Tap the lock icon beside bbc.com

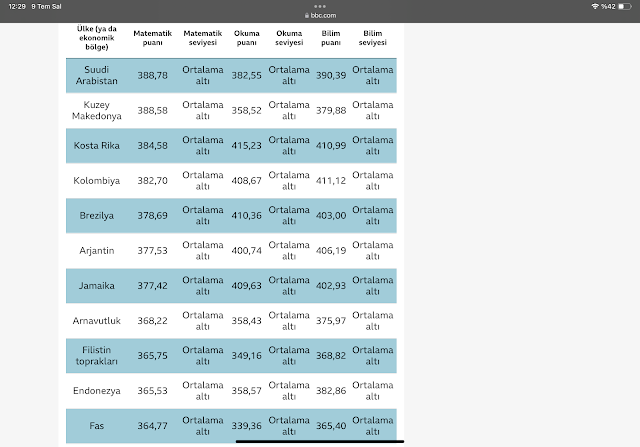[x=304, y=17]
